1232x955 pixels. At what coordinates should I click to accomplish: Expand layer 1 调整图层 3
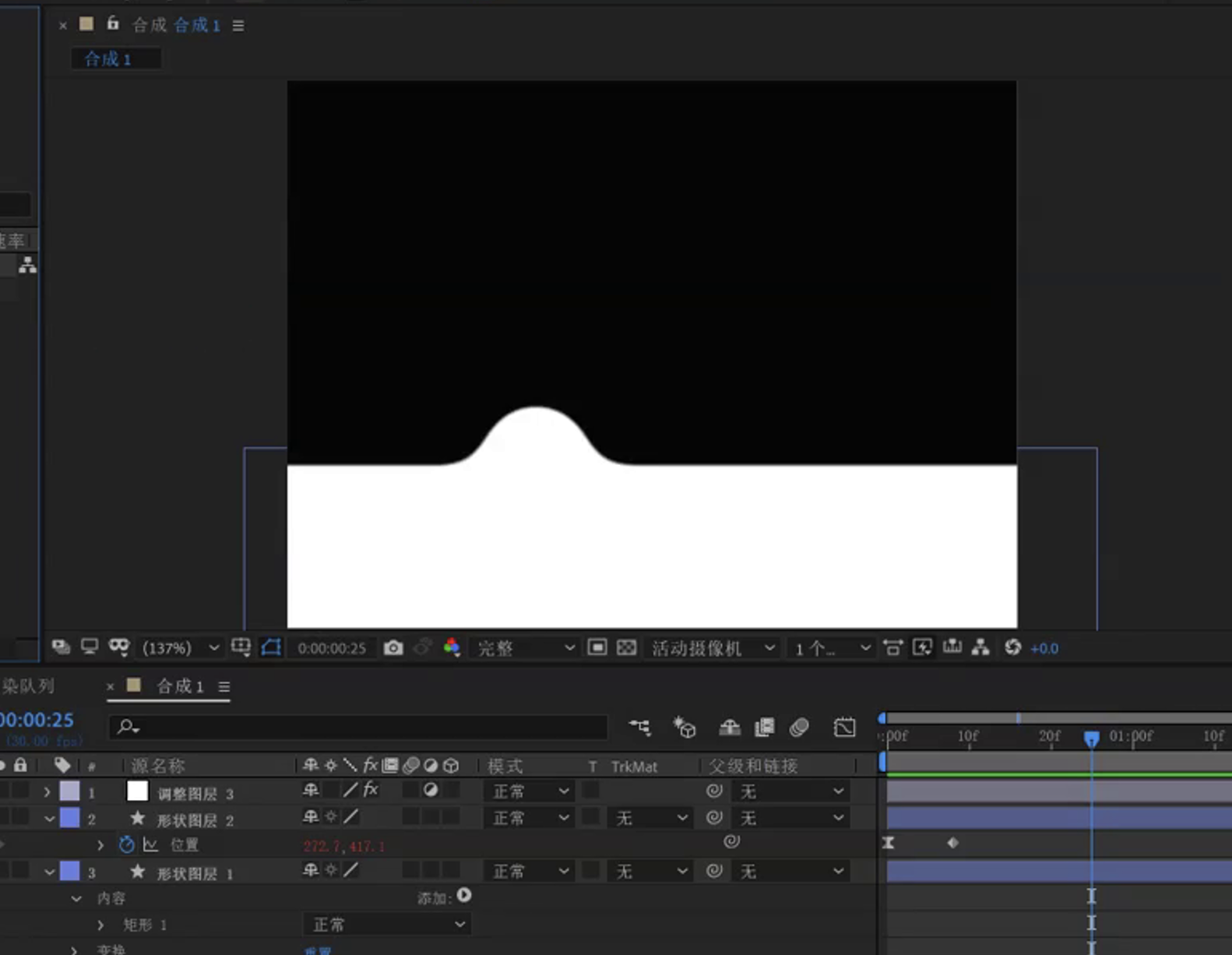47,792
